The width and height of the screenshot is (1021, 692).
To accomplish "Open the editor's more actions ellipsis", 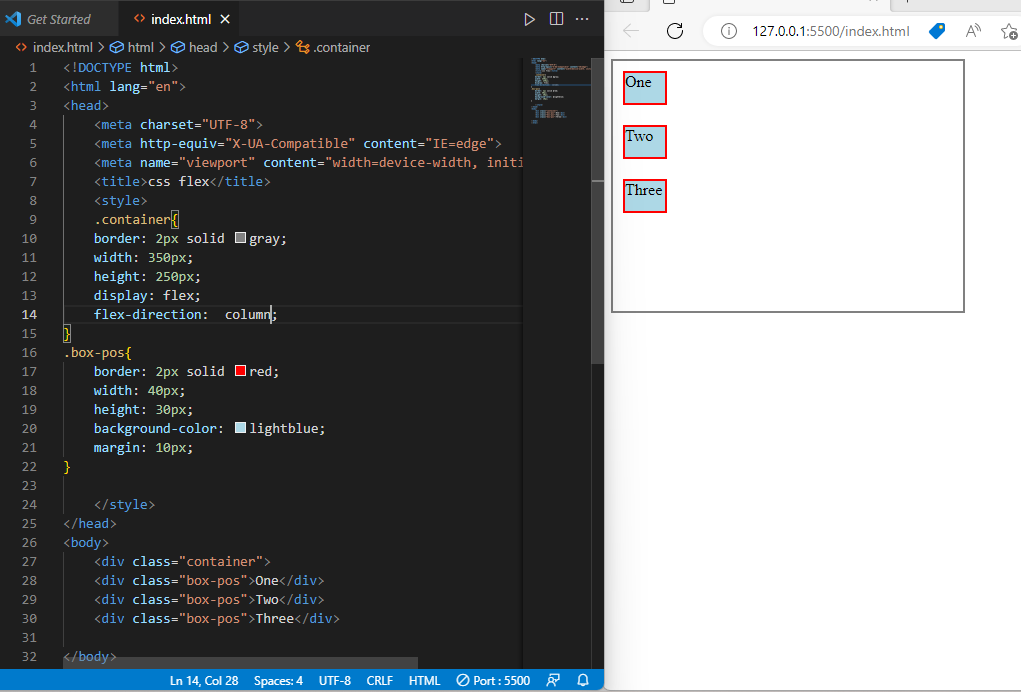I will [582, 19].
